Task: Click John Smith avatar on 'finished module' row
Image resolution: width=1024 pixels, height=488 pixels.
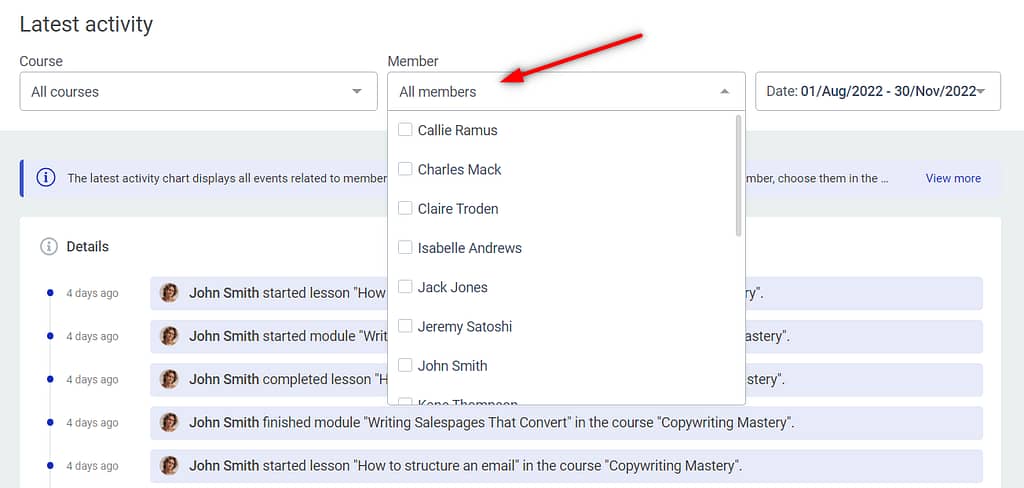Action: (169, 422)
